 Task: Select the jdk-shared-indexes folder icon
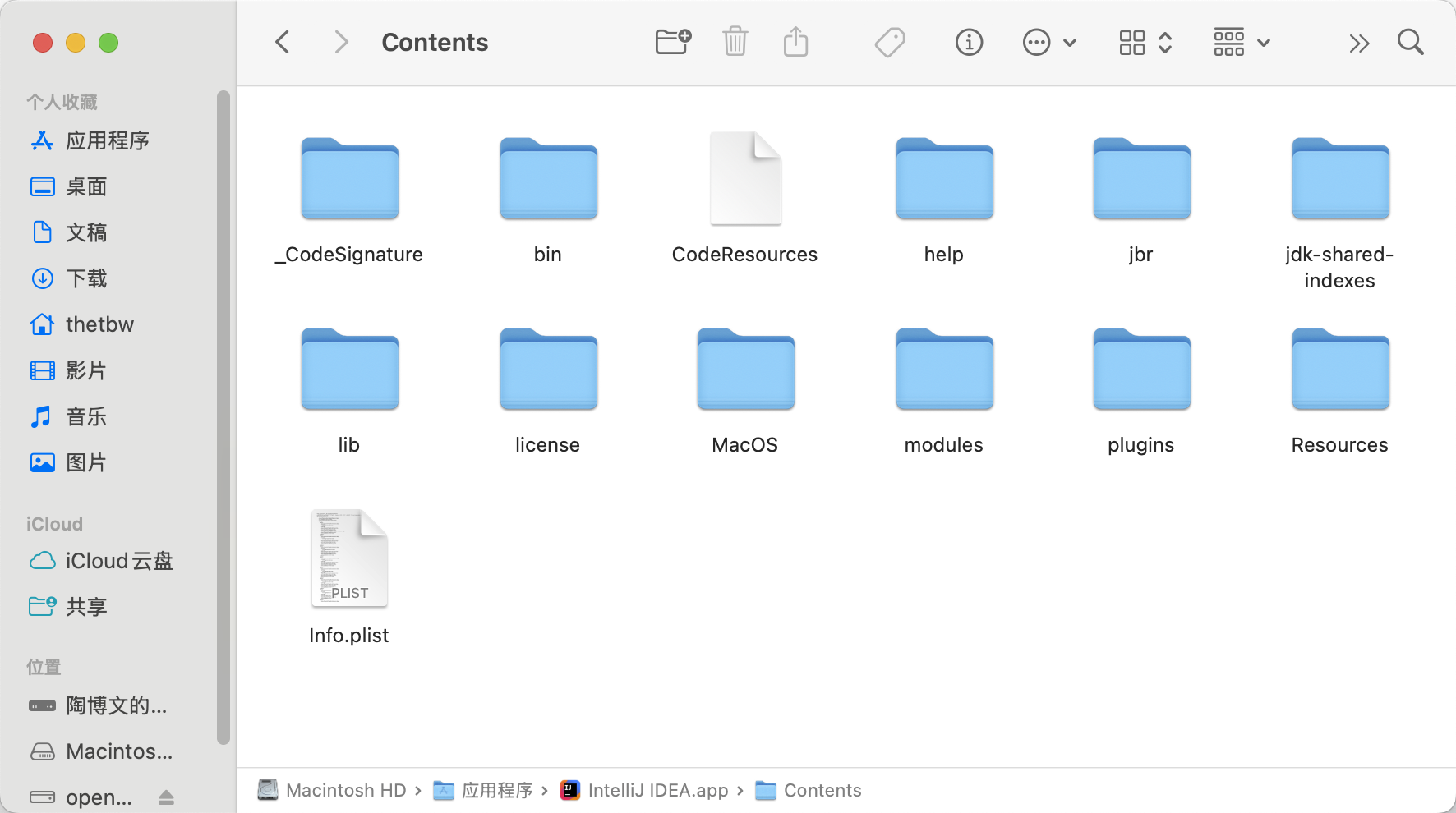pyautogui.click(x=1341, y=179)
